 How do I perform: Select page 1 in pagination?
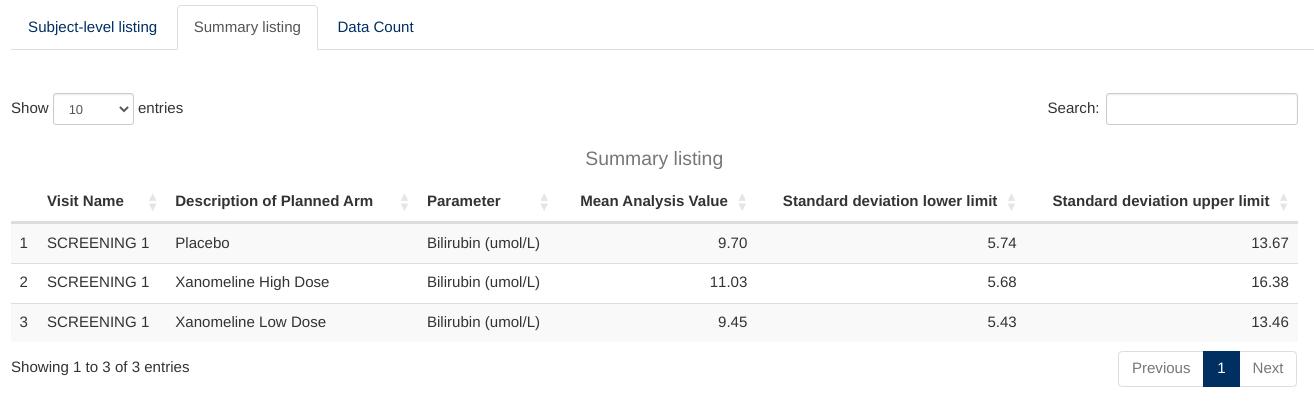pyautogui.click(x=1221, y=368)
